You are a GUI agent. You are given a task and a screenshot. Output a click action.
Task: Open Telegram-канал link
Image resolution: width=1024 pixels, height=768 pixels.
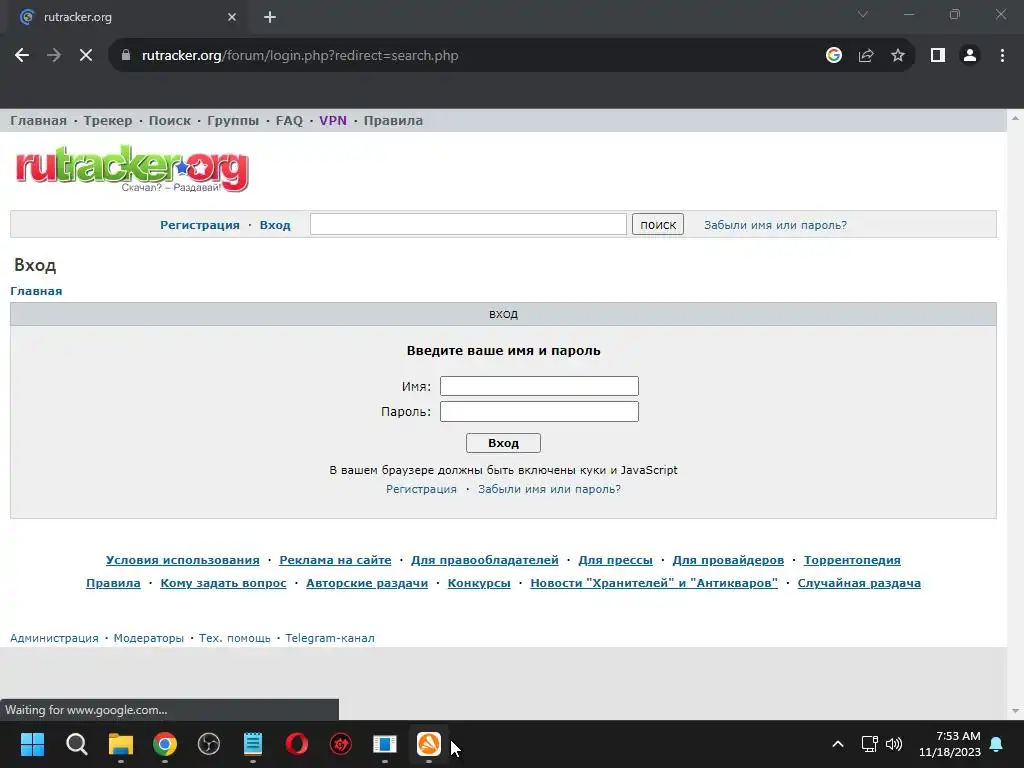click(330, 638)
